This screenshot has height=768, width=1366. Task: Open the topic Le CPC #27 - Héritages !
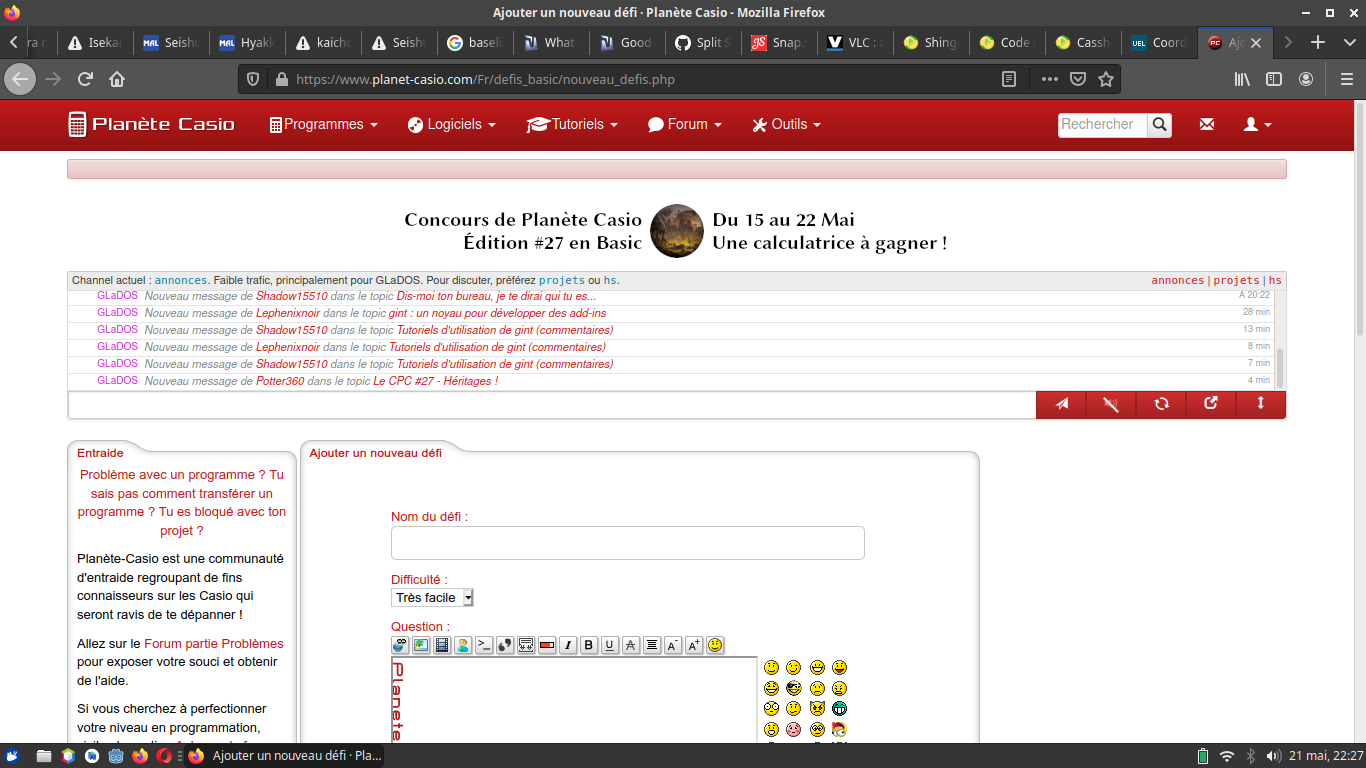[x=435, y=381]
